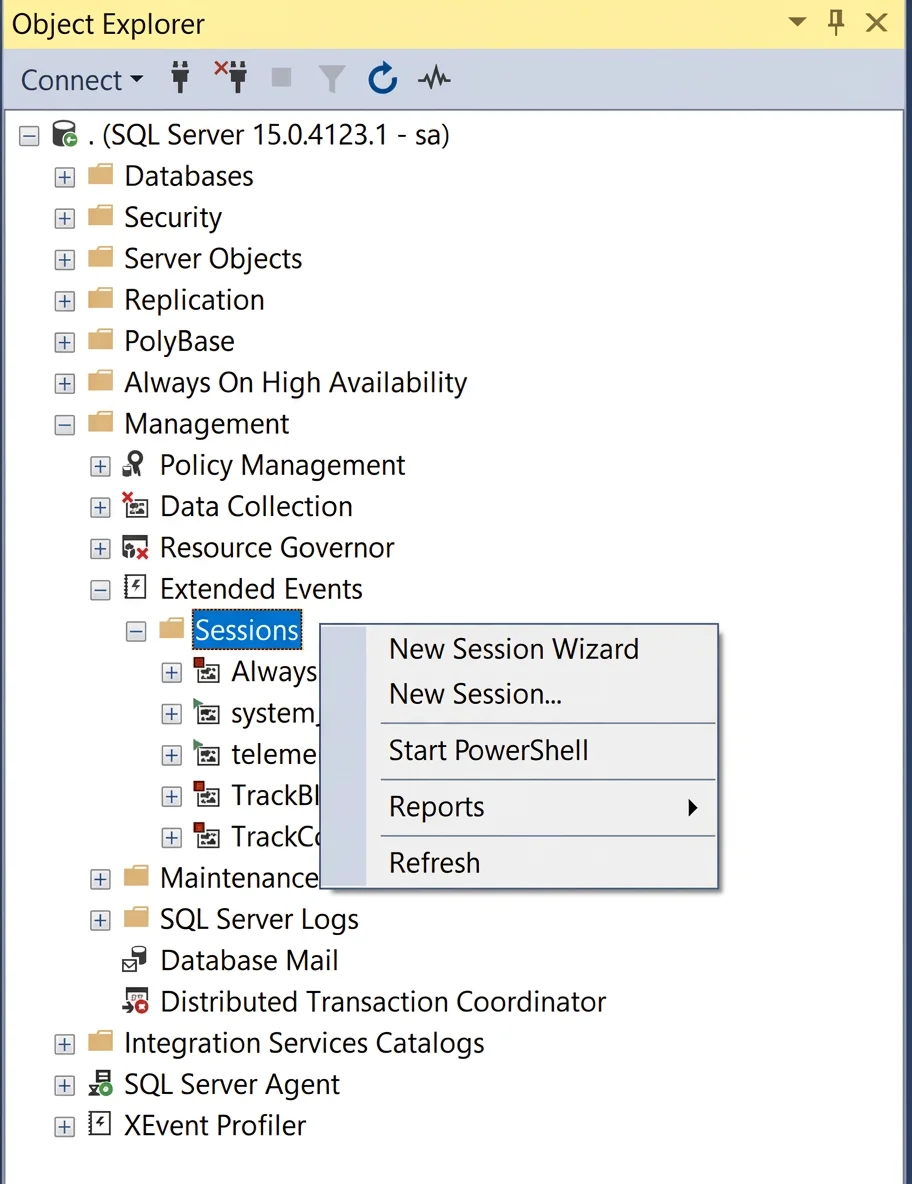
Task: Select the Database Mail icon
Action: point(134,960)
